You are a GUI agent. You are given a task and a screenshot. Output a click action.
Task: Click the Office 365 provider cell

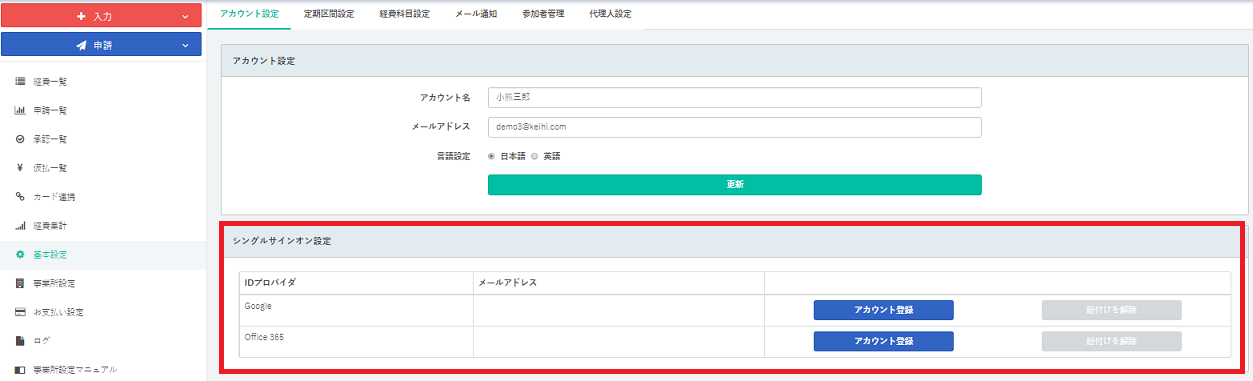pyautogui.click(x=356, y=341)
